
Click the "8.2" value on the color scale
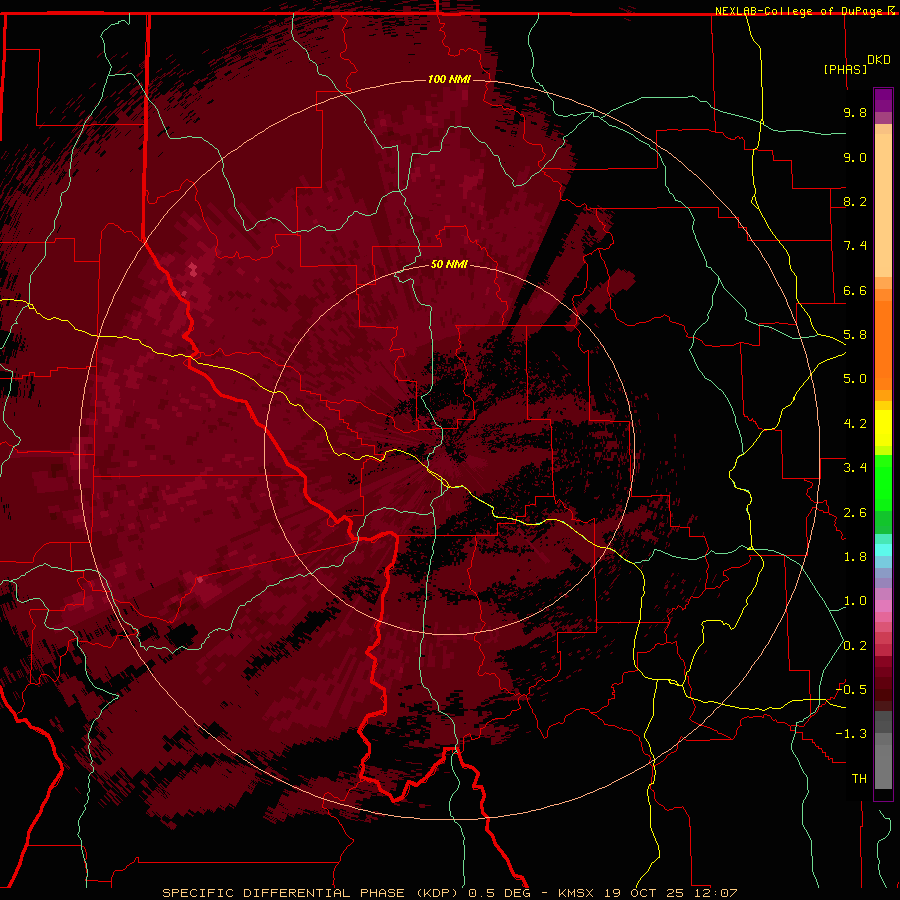855,201
